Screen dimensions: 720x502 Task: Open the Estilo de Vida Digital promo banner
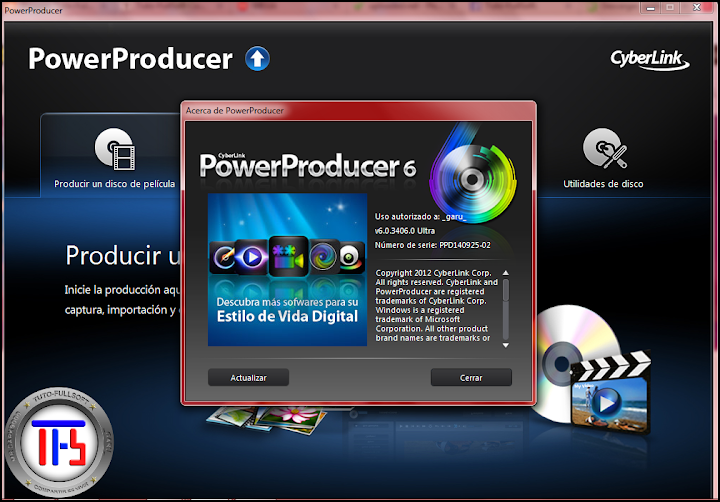coord(287,270)
